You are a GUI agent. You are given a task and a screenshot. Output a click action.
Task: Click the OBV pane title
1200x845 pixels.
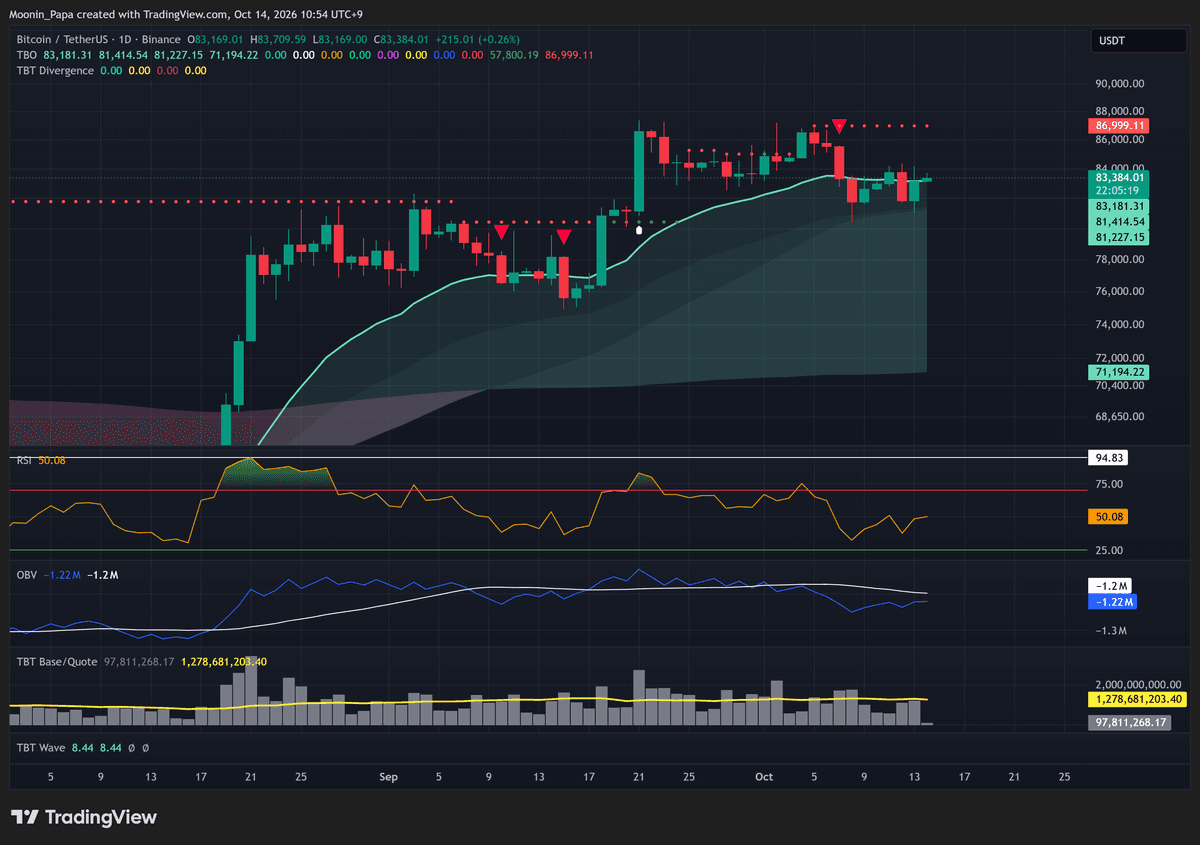click(x=27, y=575)
